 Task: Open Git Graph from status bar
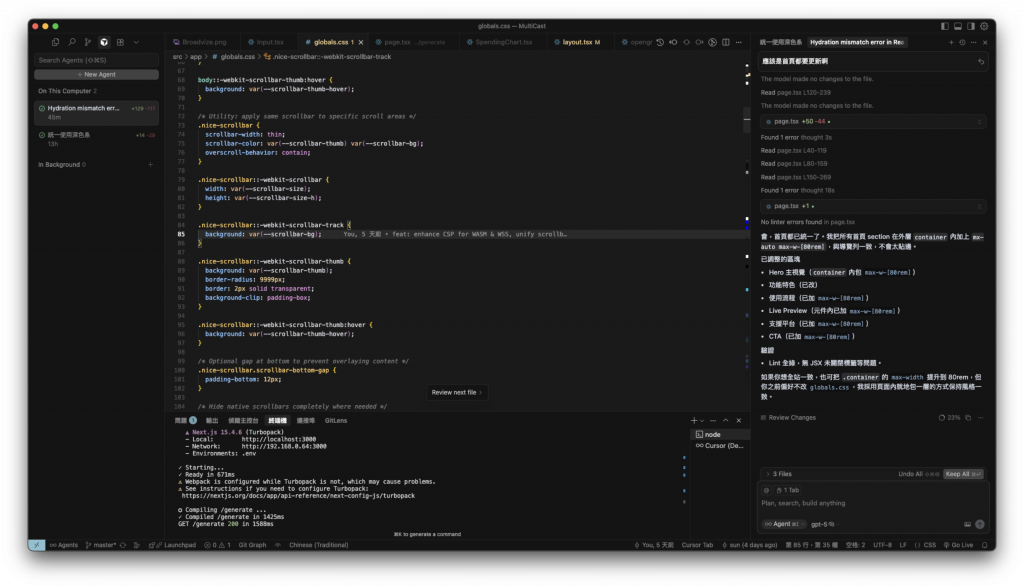pos(252,545)
